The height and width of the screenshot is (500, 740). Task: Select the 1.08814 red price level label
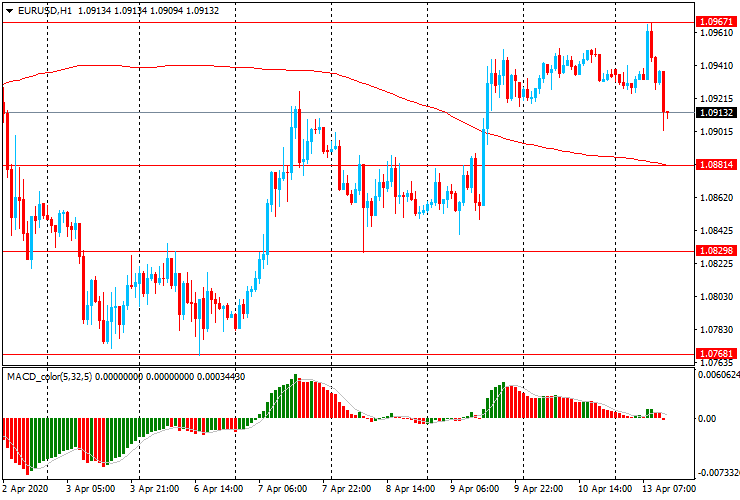coord(717,165)
